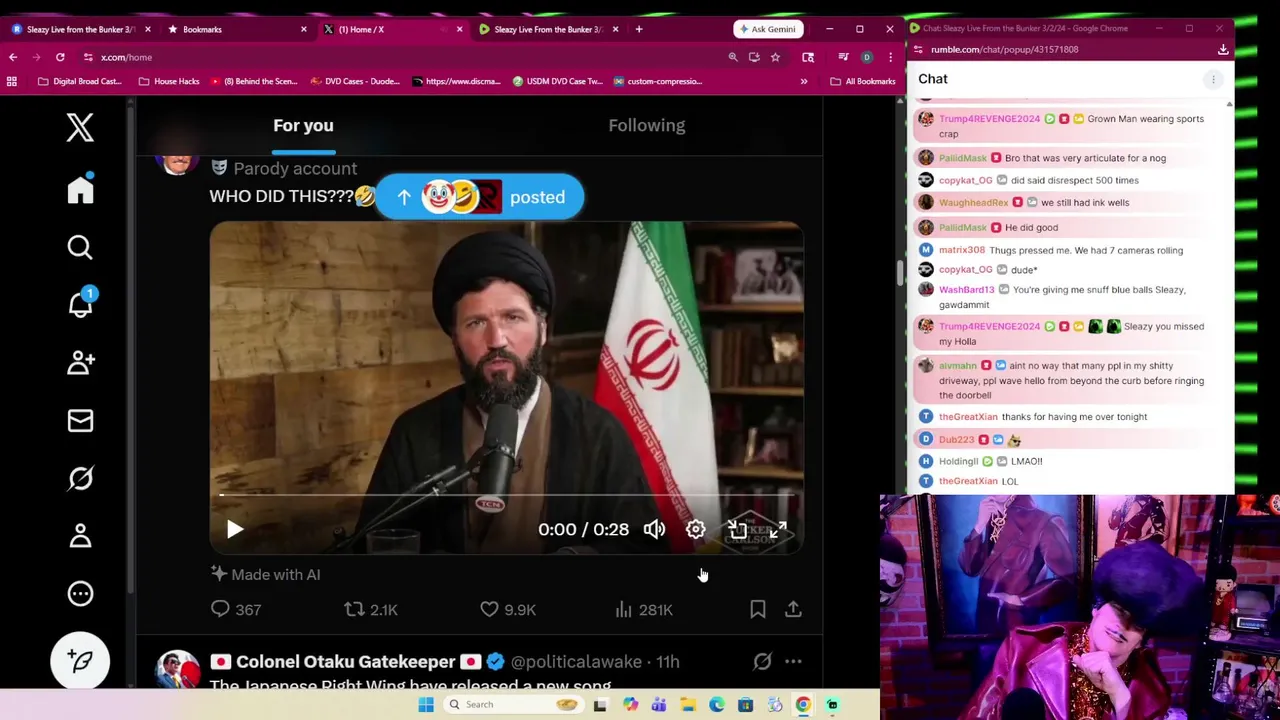
Task: Open File Explorer from the taskbar
Action: tap(688, 705)
